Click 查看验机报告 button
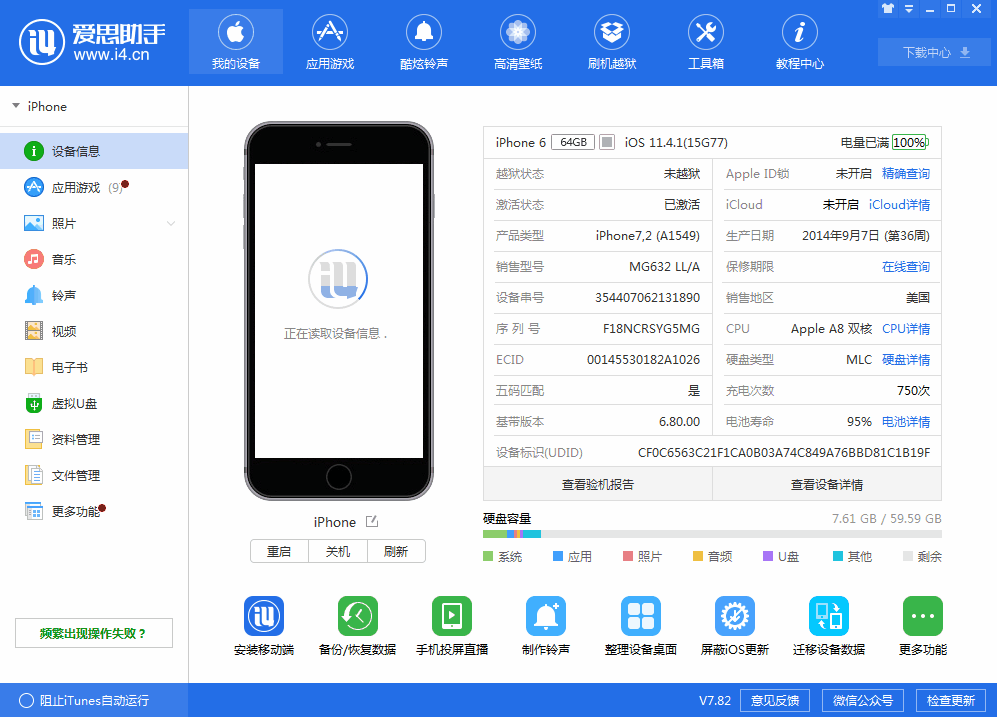The height and width of the screenshot is (717, 997). (598, 484)
